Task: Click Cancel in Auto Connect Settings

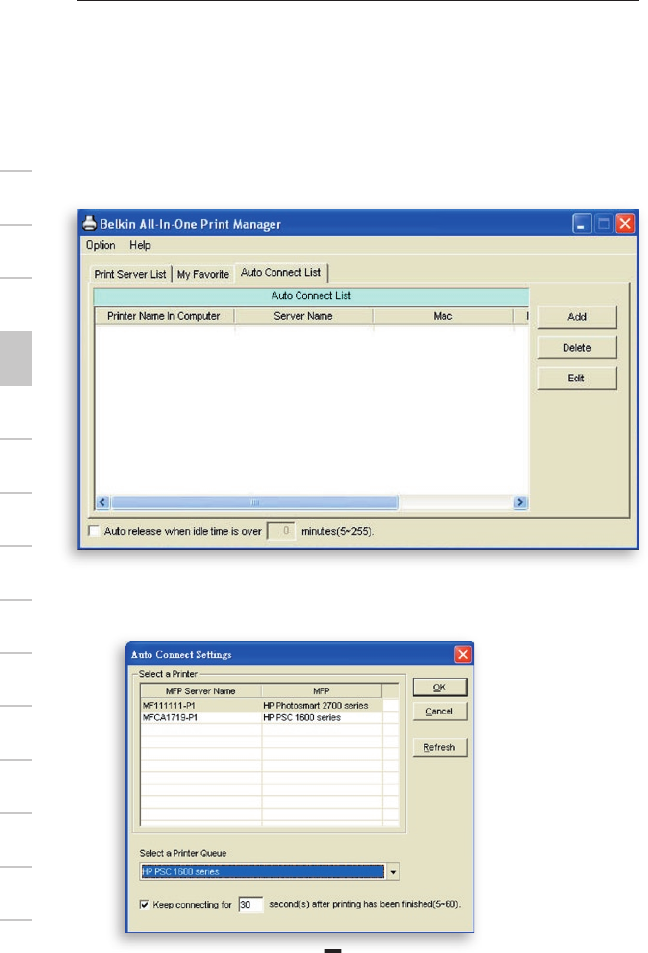Action: point(439,711)
